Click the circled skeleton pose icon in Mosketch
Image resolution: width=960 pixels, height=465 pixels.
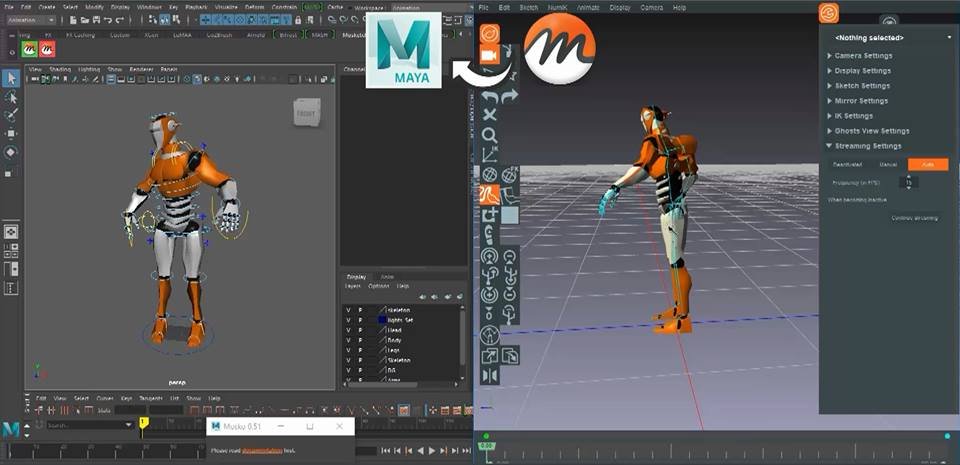(489, 335)
